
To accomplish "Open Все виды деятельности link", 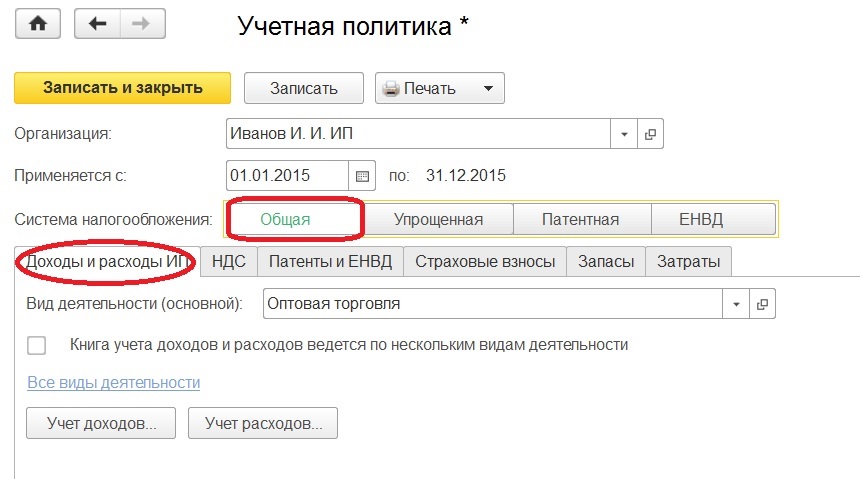I will click(114, 382).
